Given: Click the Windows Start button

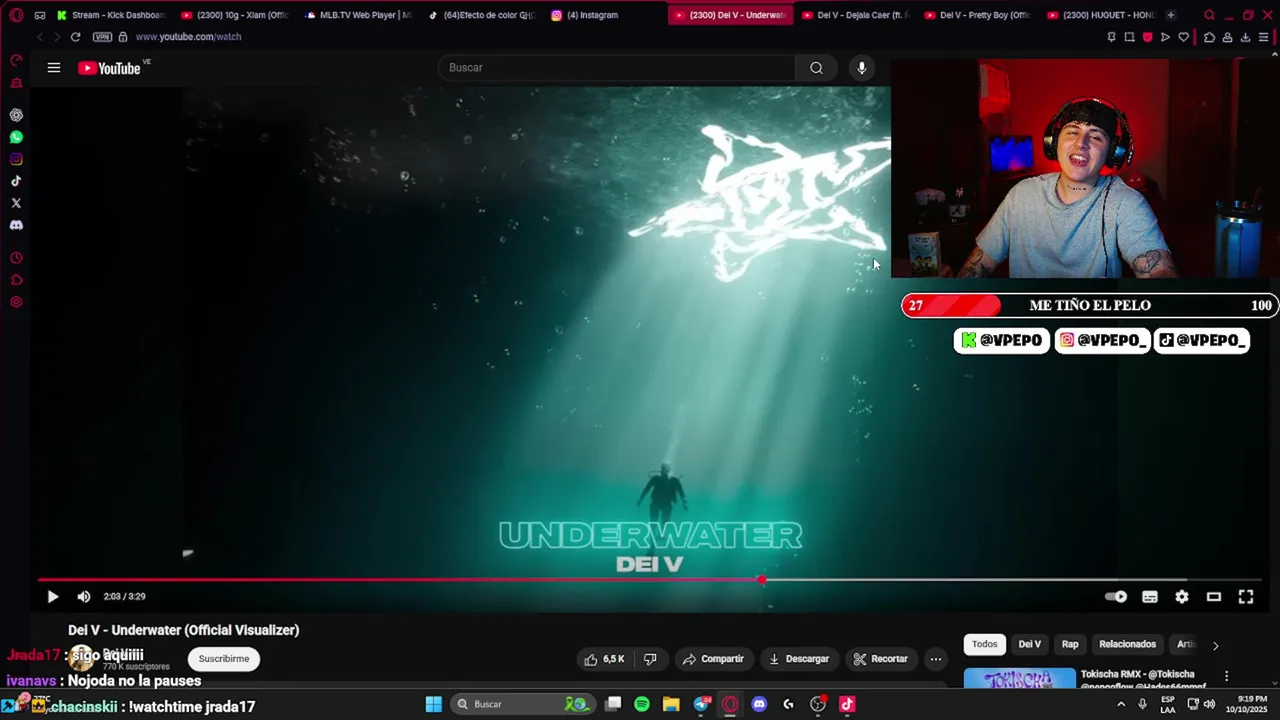Looking at the screenshot, I should (x=433, y=704).
